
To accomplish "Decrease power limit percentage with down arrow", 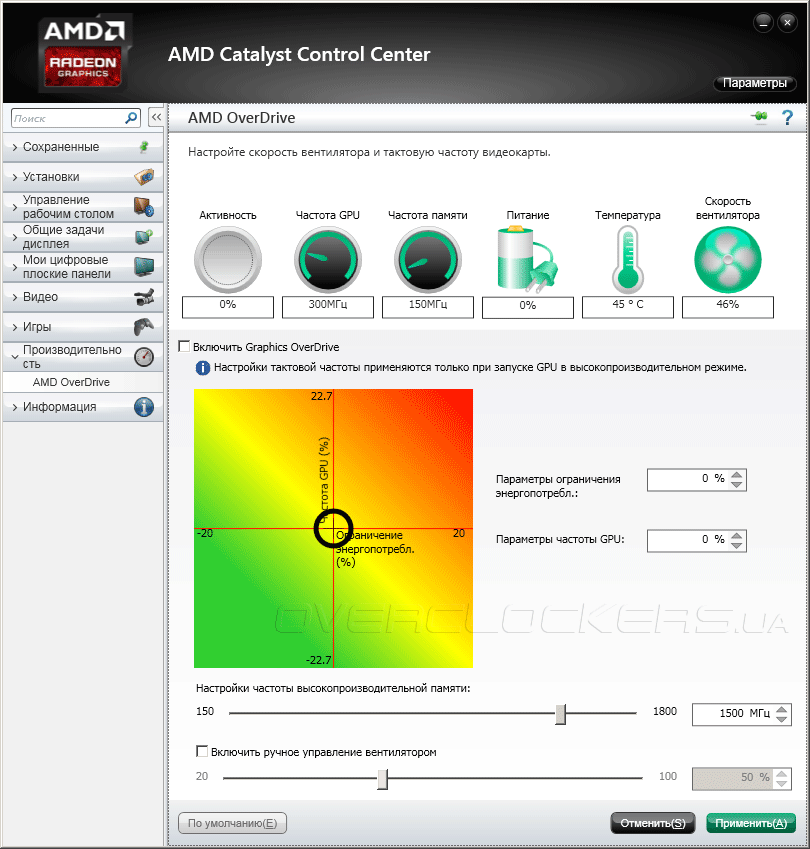I will click(736, 484).
